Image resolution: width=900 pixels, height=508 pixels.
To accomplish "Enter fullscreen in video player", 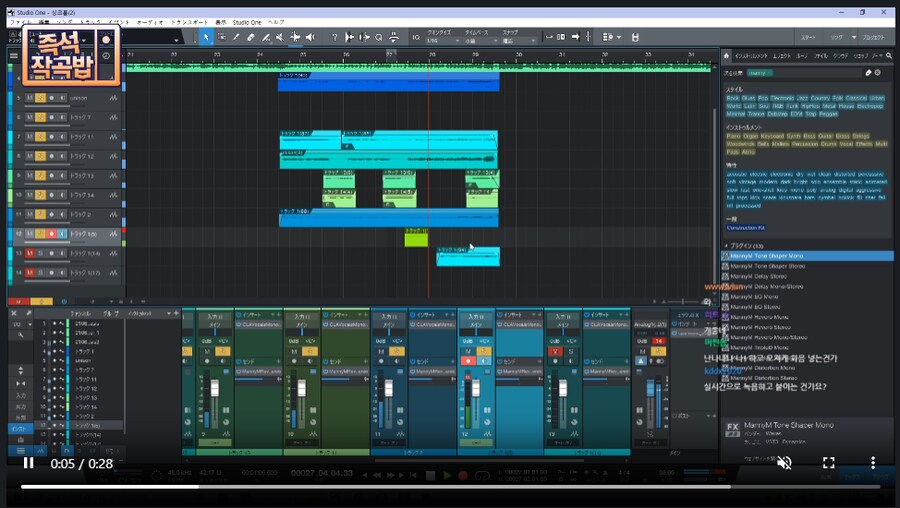I will tap(828, 463).
